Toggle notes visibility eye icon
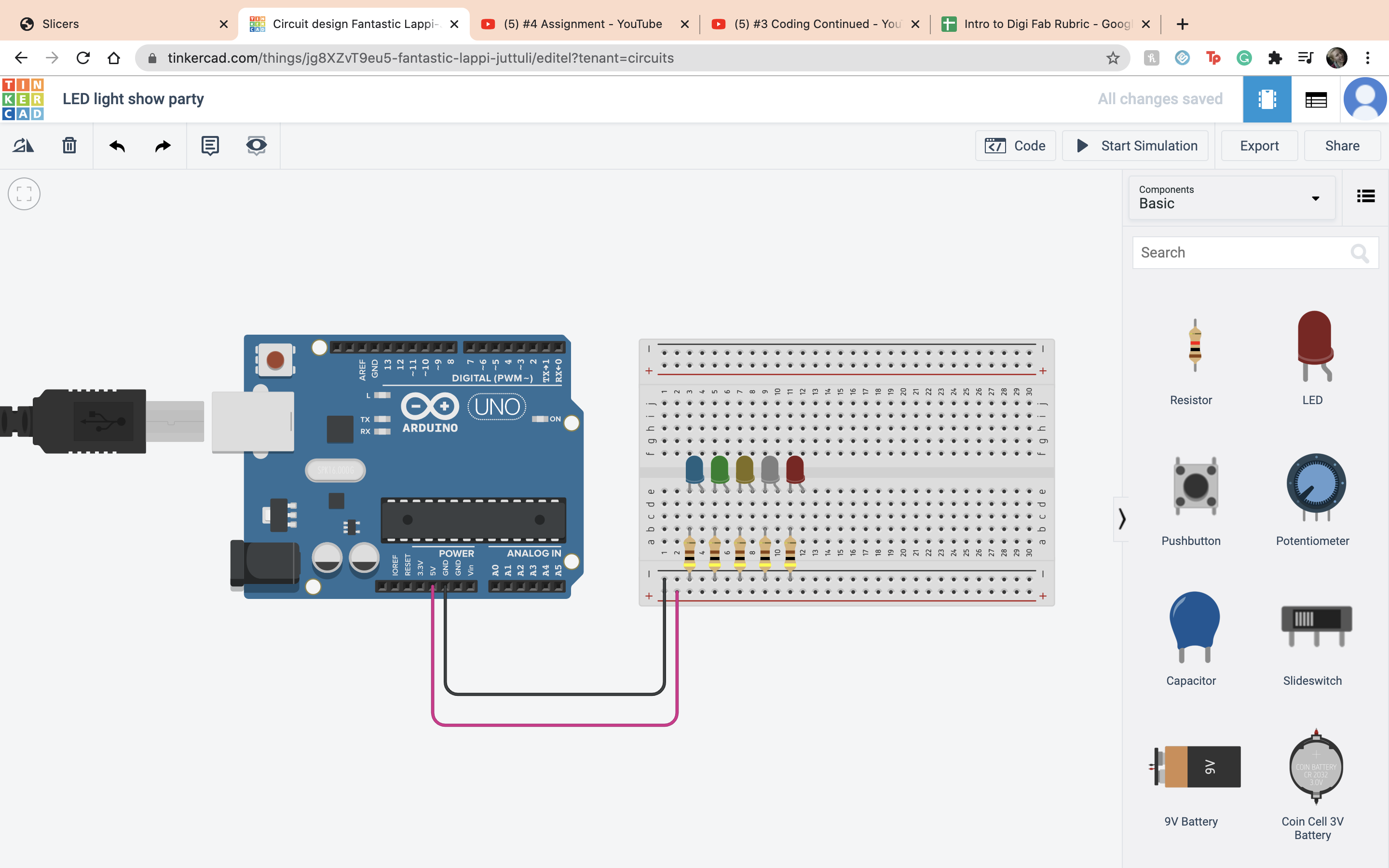1389x868 pixels. point(256,146)
